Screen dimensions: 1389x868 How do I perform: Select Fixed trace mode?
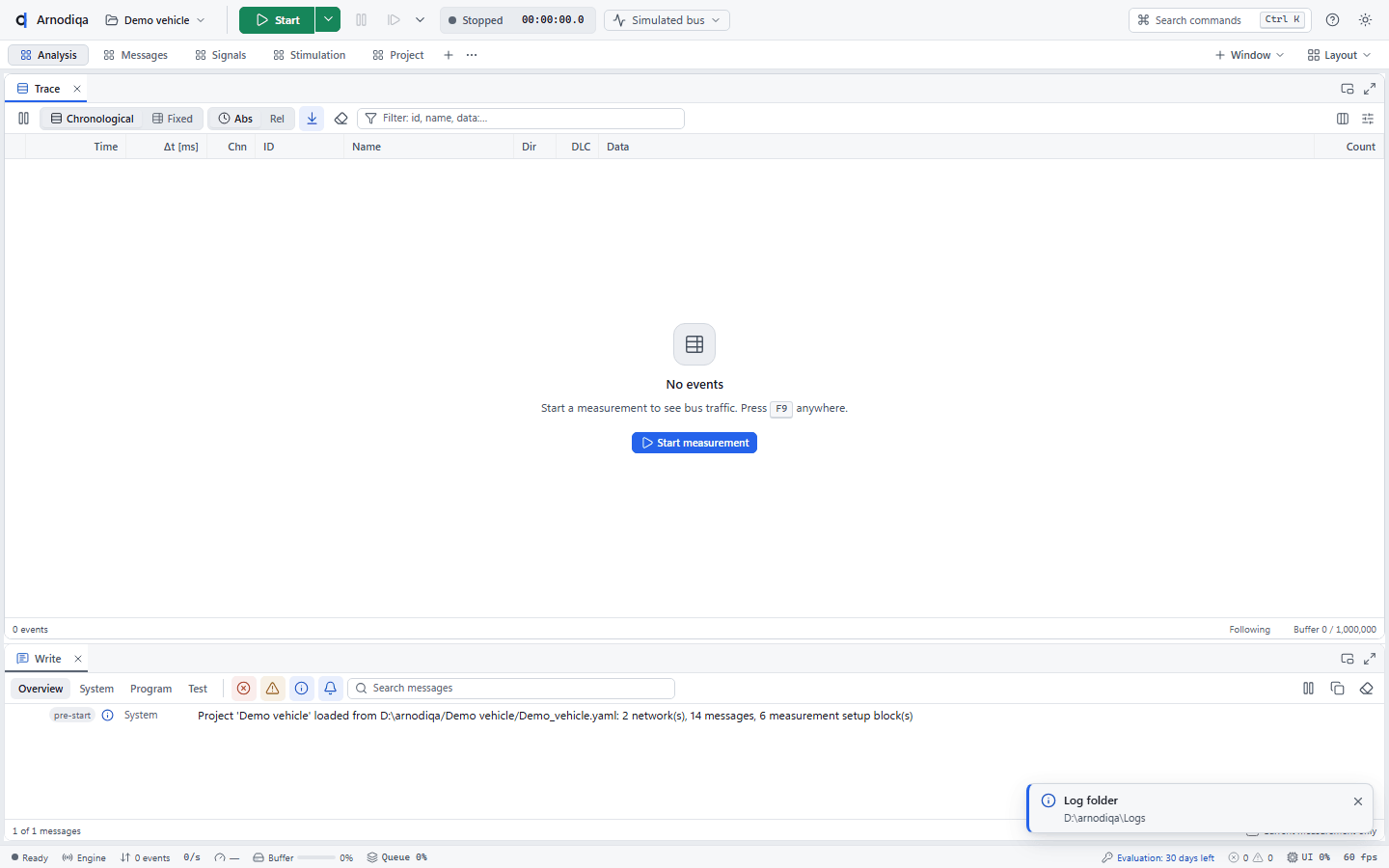click(x=173, y=119)
